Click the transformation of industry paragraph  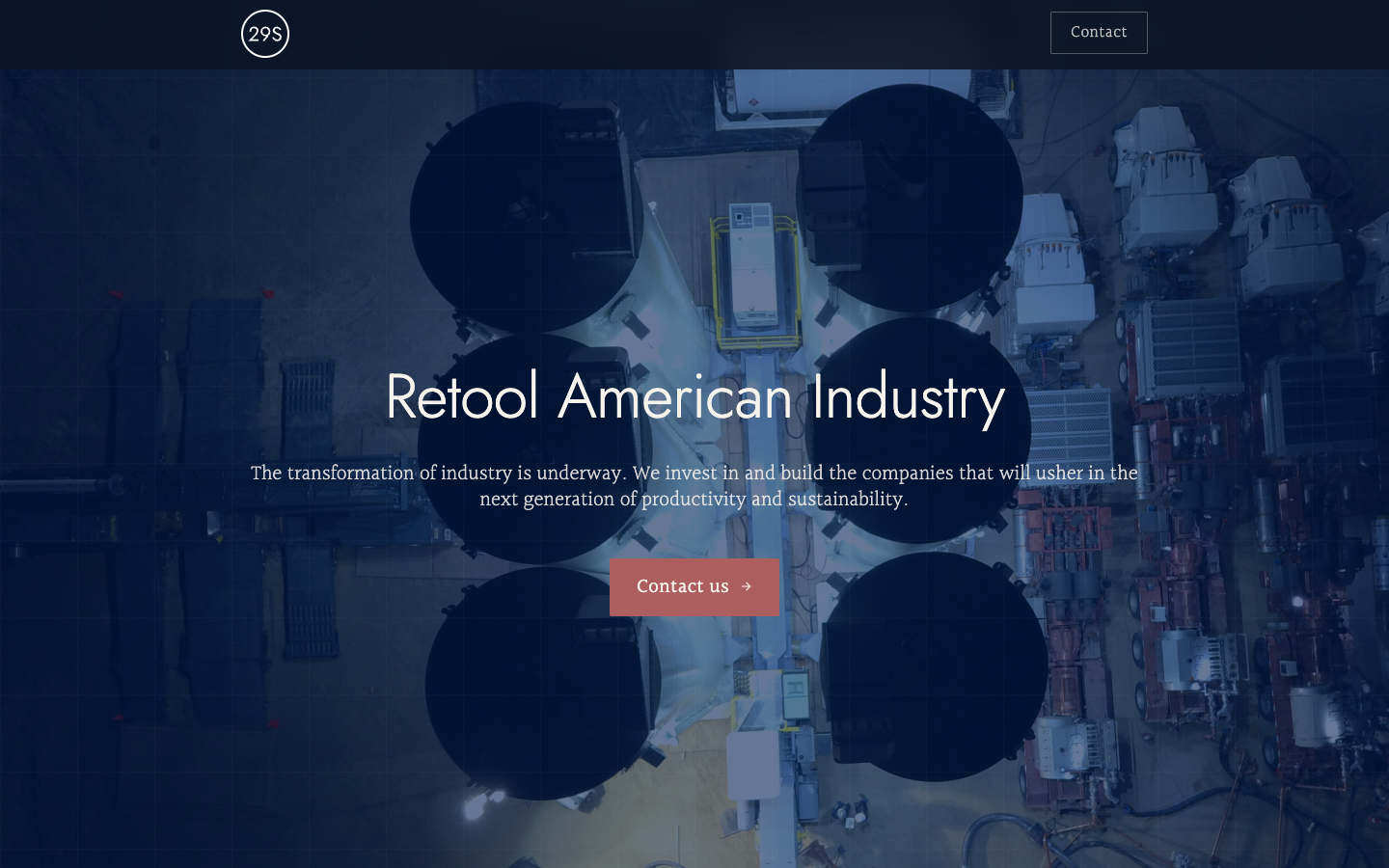pos(694,486)
